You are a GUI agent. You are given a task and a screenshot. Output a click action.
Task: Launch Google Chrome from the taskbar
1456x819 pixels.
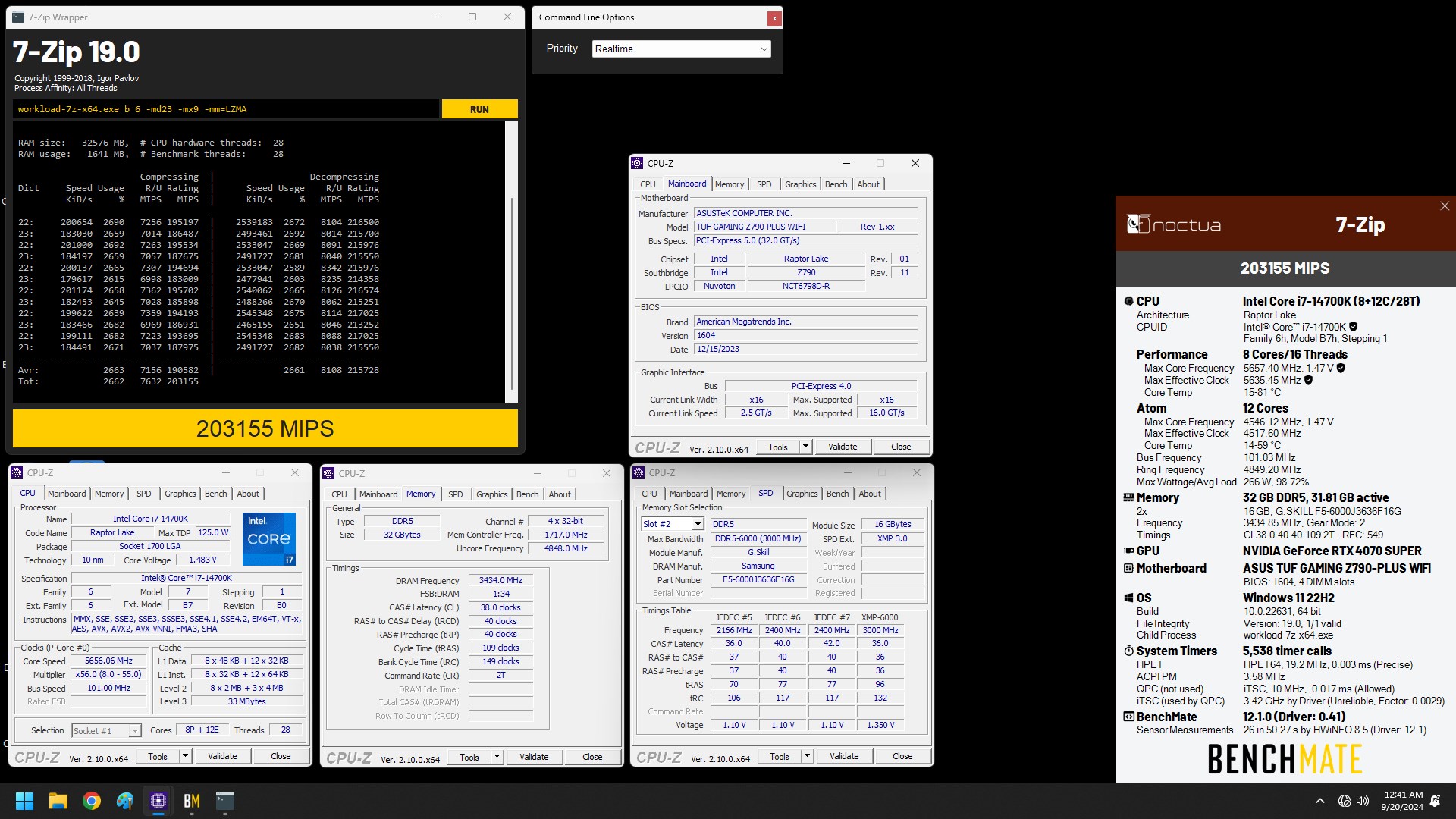tap(92, 801)
